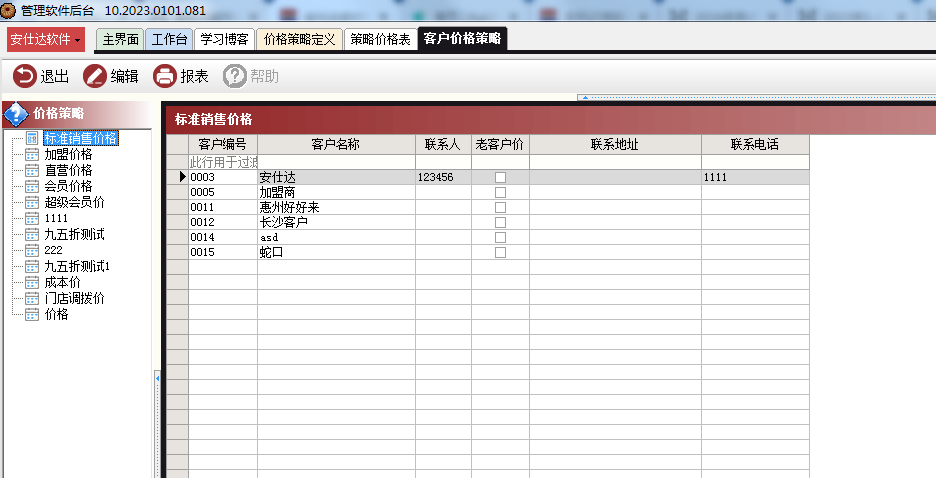Click the 价格策略 panel header icon
The width and height of the screenshot is (936, 478).
[x=16, y=114]
